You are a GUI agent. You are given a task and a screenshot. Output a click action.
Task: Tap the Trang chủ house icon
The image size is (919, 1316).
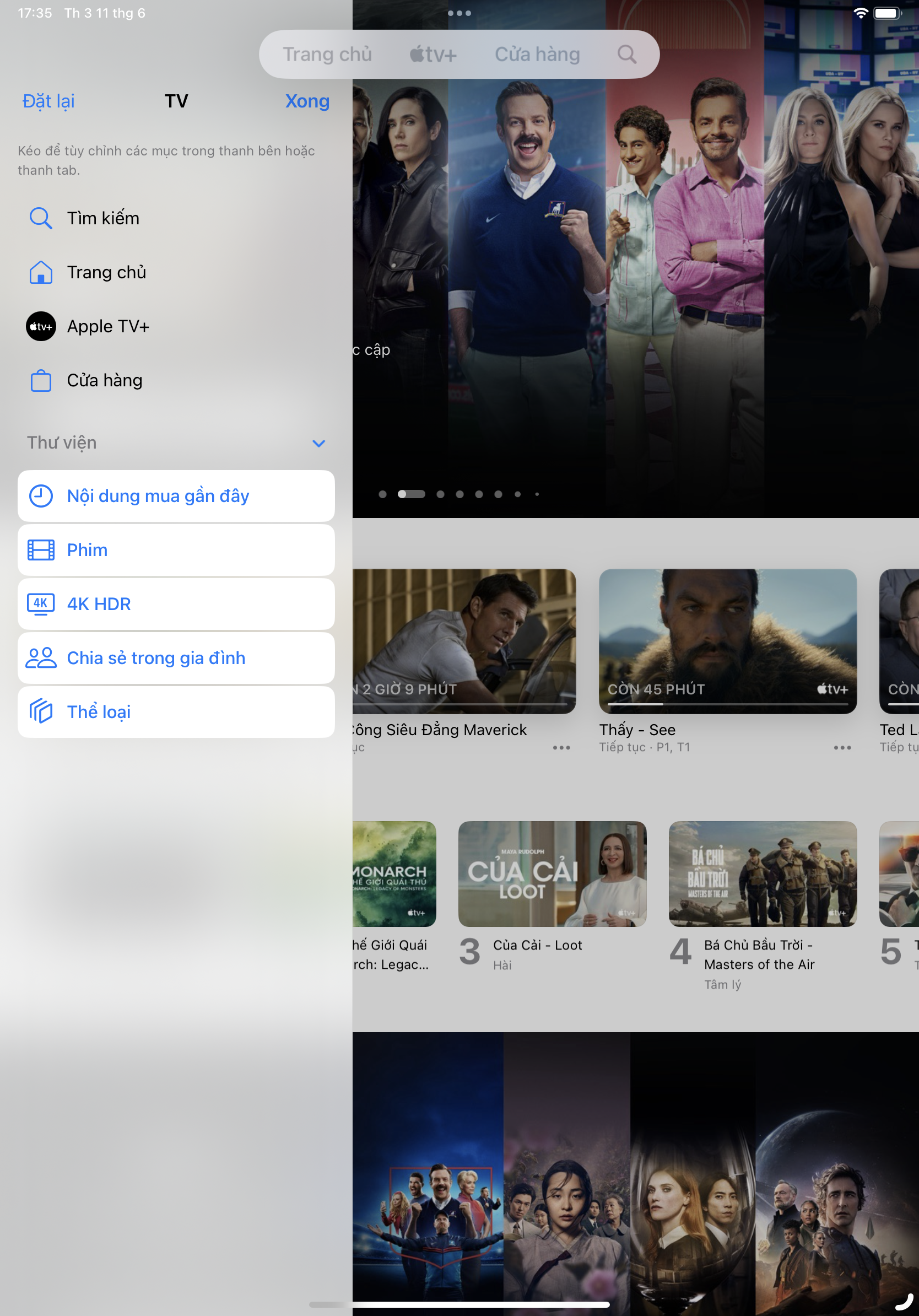(41, 272)
